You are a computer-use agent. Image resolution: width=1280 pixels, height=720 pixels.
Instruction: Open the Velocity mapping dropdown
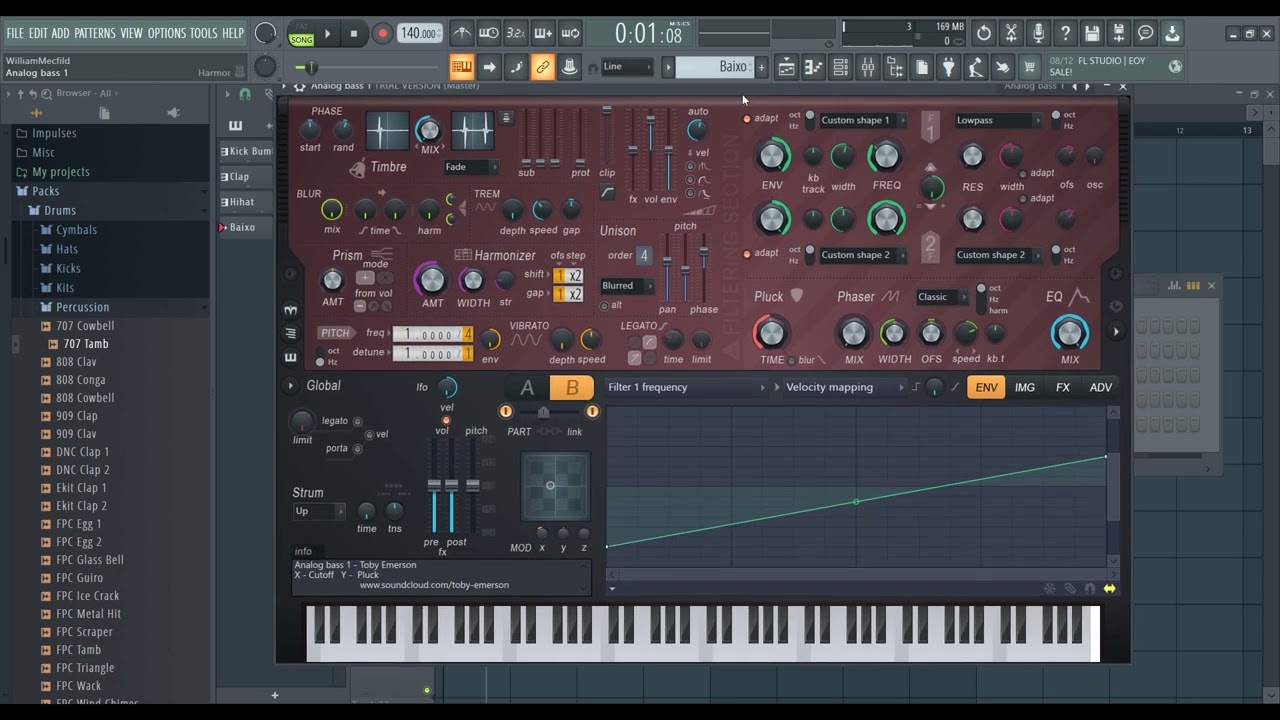click(x=842, y=387)
